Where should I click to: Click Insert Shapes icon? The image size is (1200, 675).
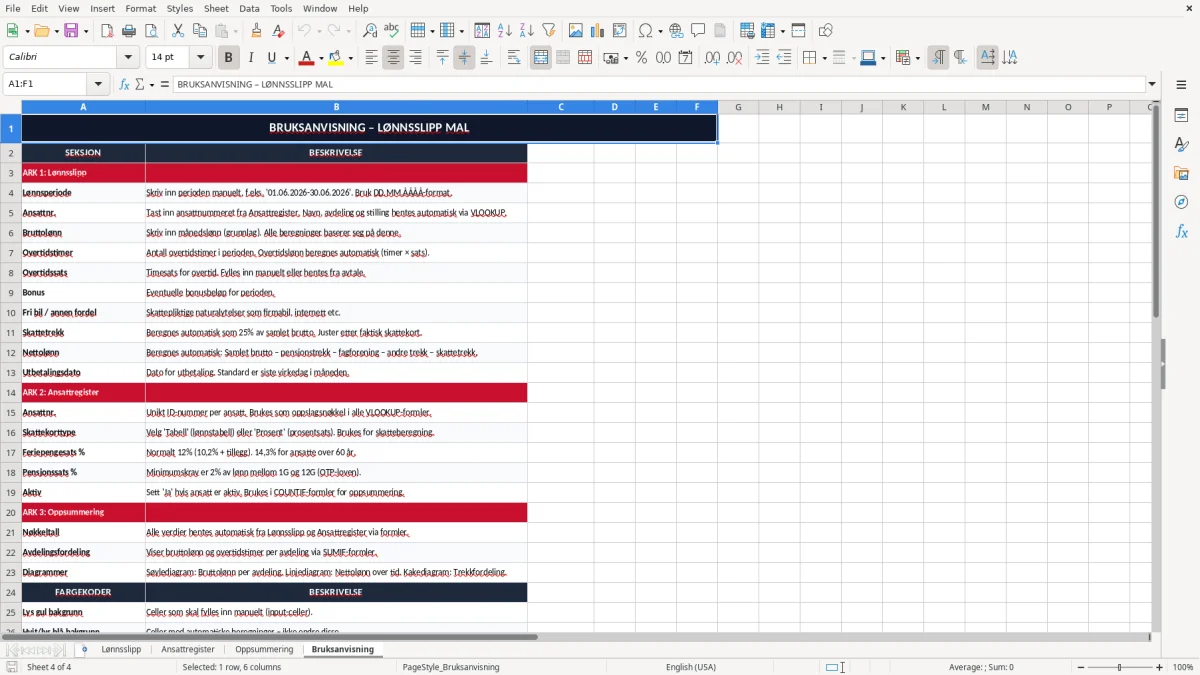825,31
